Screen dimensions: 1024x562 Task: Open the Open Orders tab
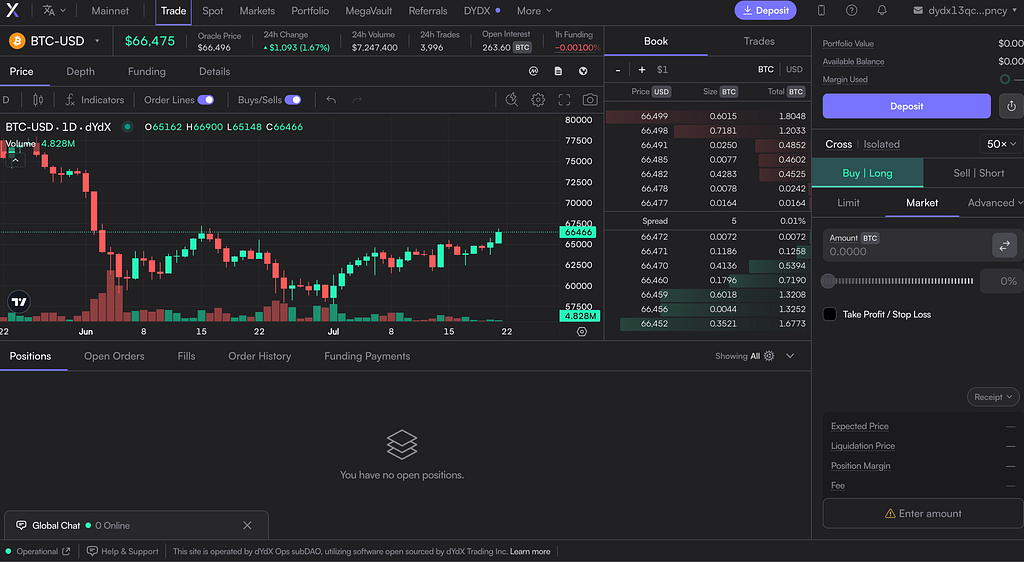coord(114,356)
